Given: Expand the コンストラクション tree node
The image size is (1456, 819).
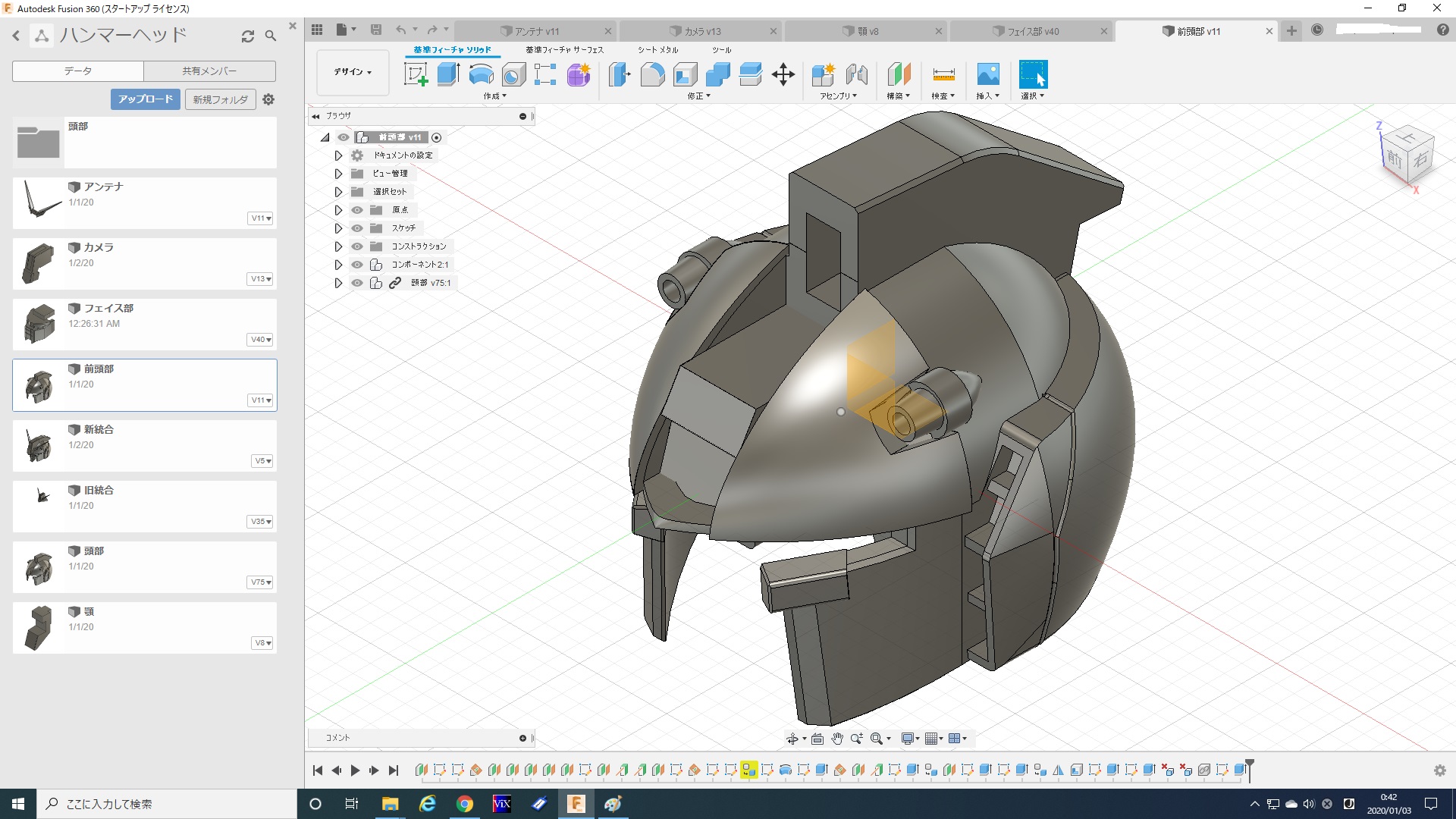Looking at the screenshot, I should [338, 246].
